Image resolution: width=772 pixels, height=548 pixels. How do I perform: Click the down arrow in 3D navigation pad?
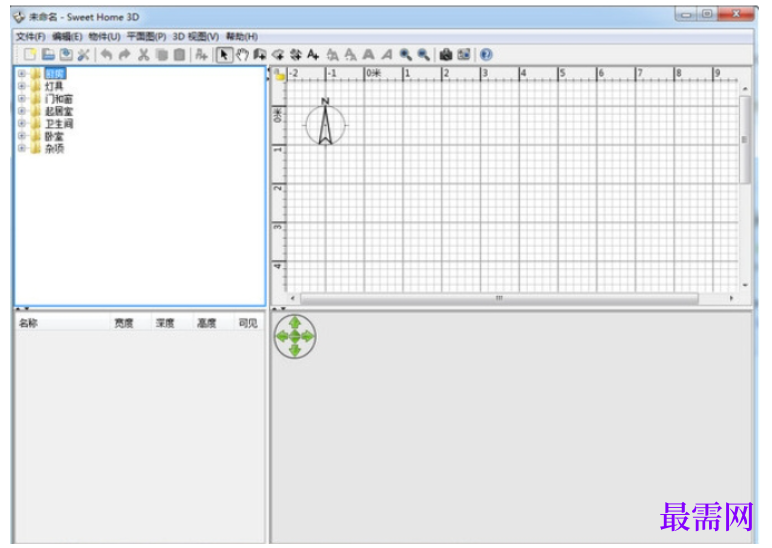pos(295,350)
